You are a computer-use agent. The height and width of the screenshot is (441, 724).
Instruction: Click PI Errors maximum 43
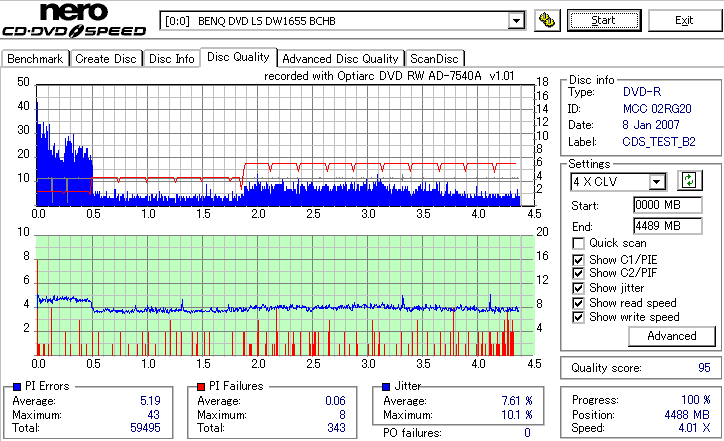click(154, 415)
